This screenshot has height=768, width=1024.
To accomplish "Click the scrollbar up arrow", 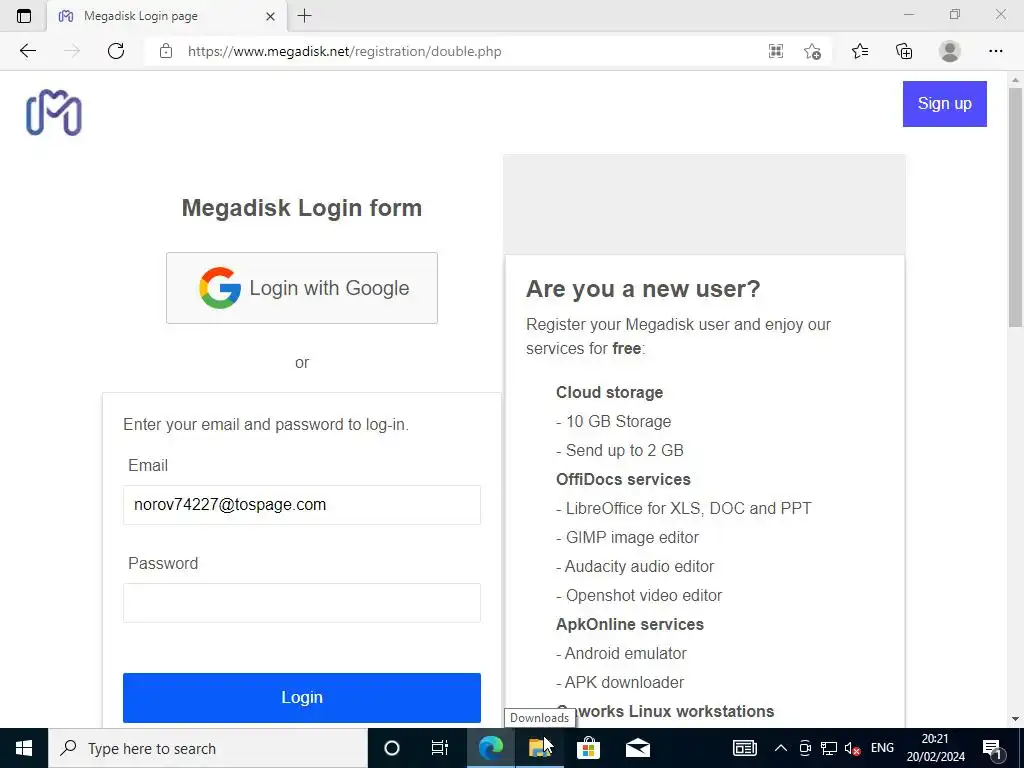I will pyautogui.click(x=1015, y=80).
